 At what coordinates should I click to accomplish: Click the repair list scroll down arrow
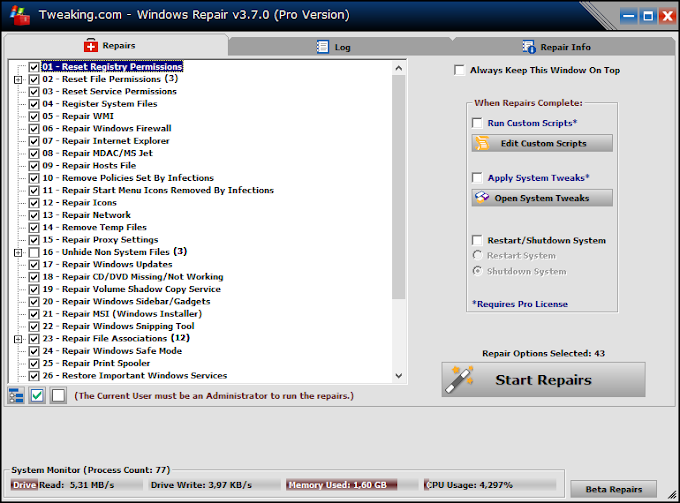click(x=399, y=376)
